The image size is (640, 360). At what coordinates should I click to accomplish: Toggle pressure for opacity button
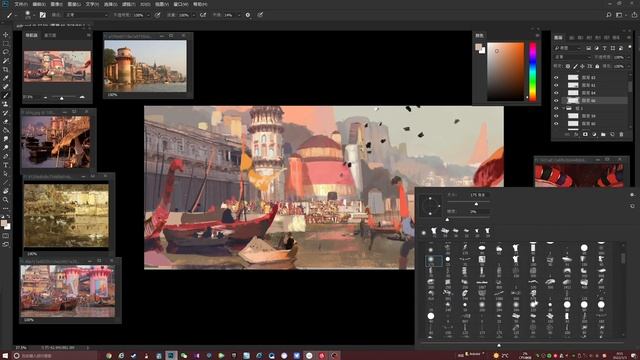pyautogui.click(x=158, y=15)
